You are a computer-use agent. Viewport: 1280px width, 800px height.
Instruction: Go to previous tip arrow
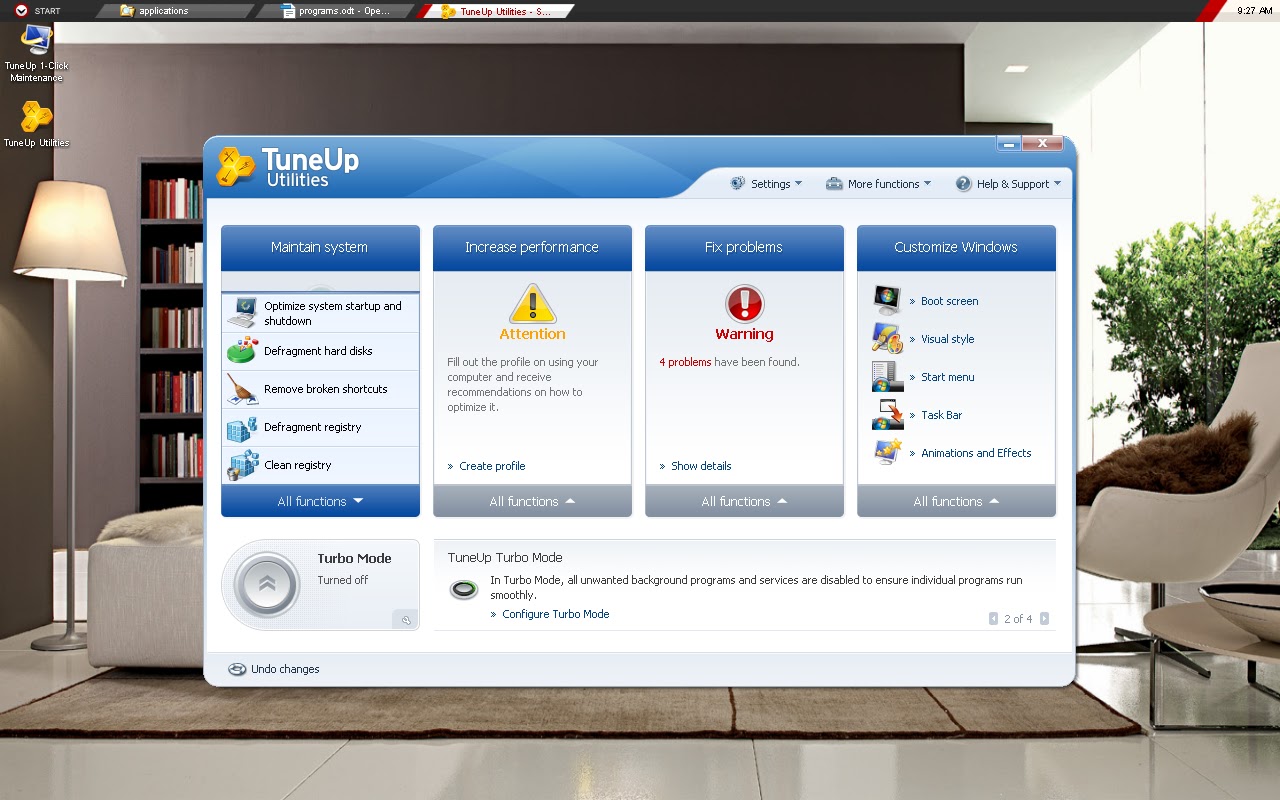click(993, 619)
